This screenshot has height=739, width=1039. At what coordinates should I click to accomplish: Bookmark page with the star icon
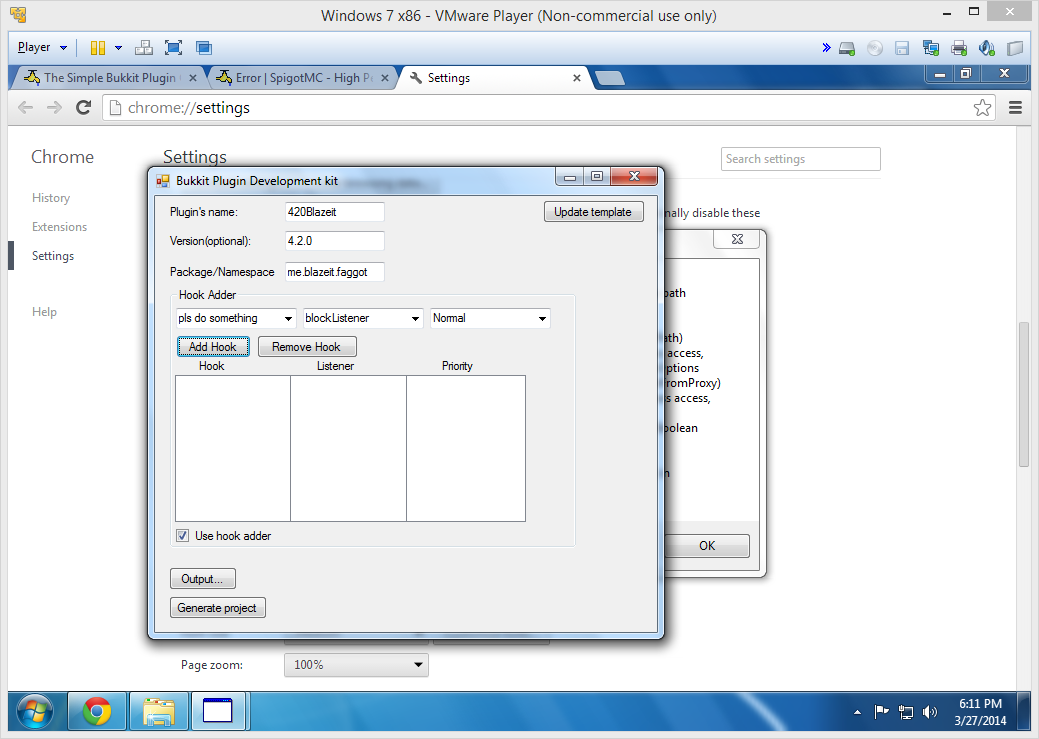click(x=982, y=108)
